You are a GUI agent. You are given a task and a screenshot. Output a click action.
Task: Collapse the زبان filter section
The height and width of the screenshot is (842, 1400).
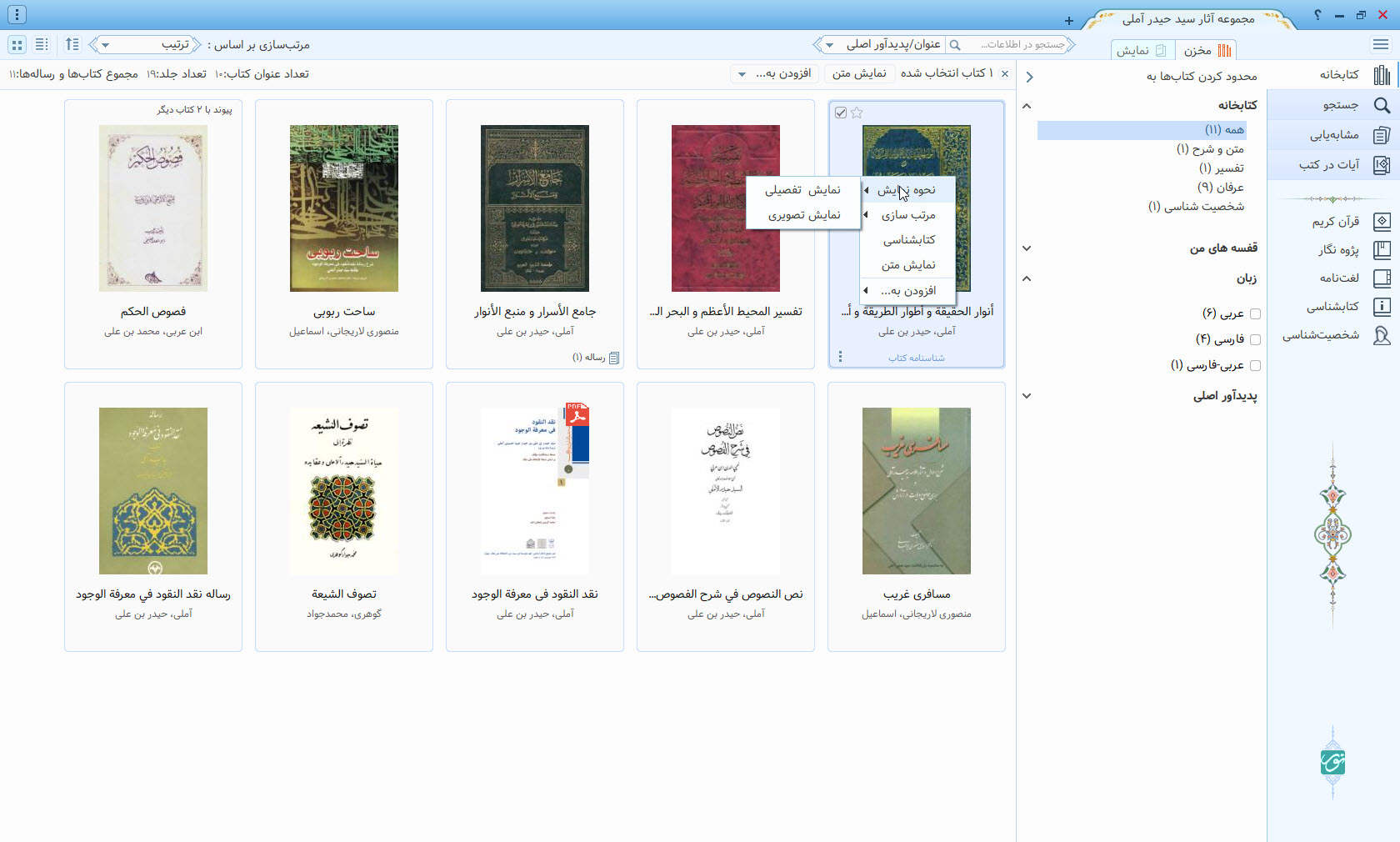[1027, 278]
